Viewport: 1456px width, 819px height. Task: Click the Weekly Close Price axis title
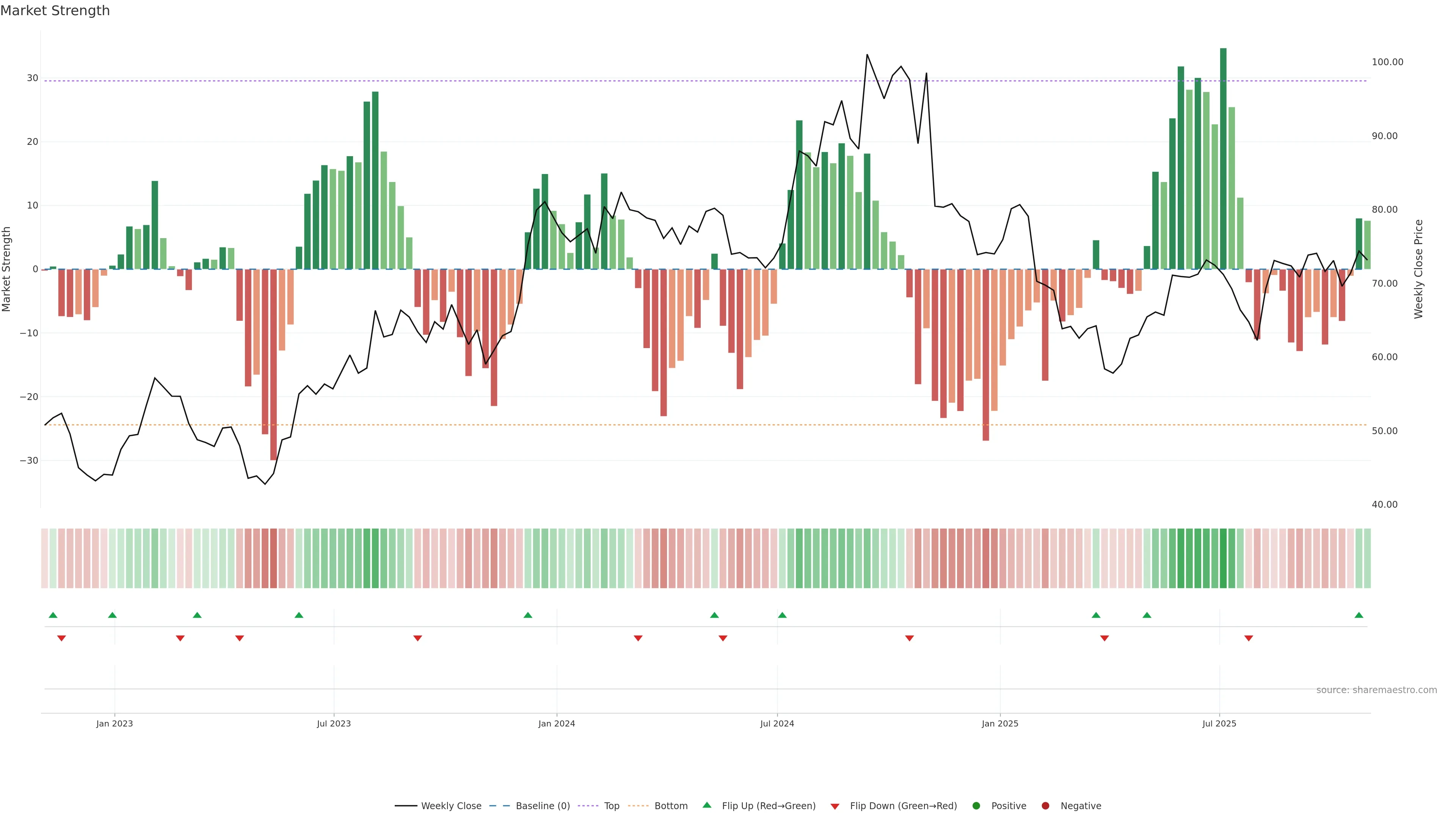[1418, 269]
